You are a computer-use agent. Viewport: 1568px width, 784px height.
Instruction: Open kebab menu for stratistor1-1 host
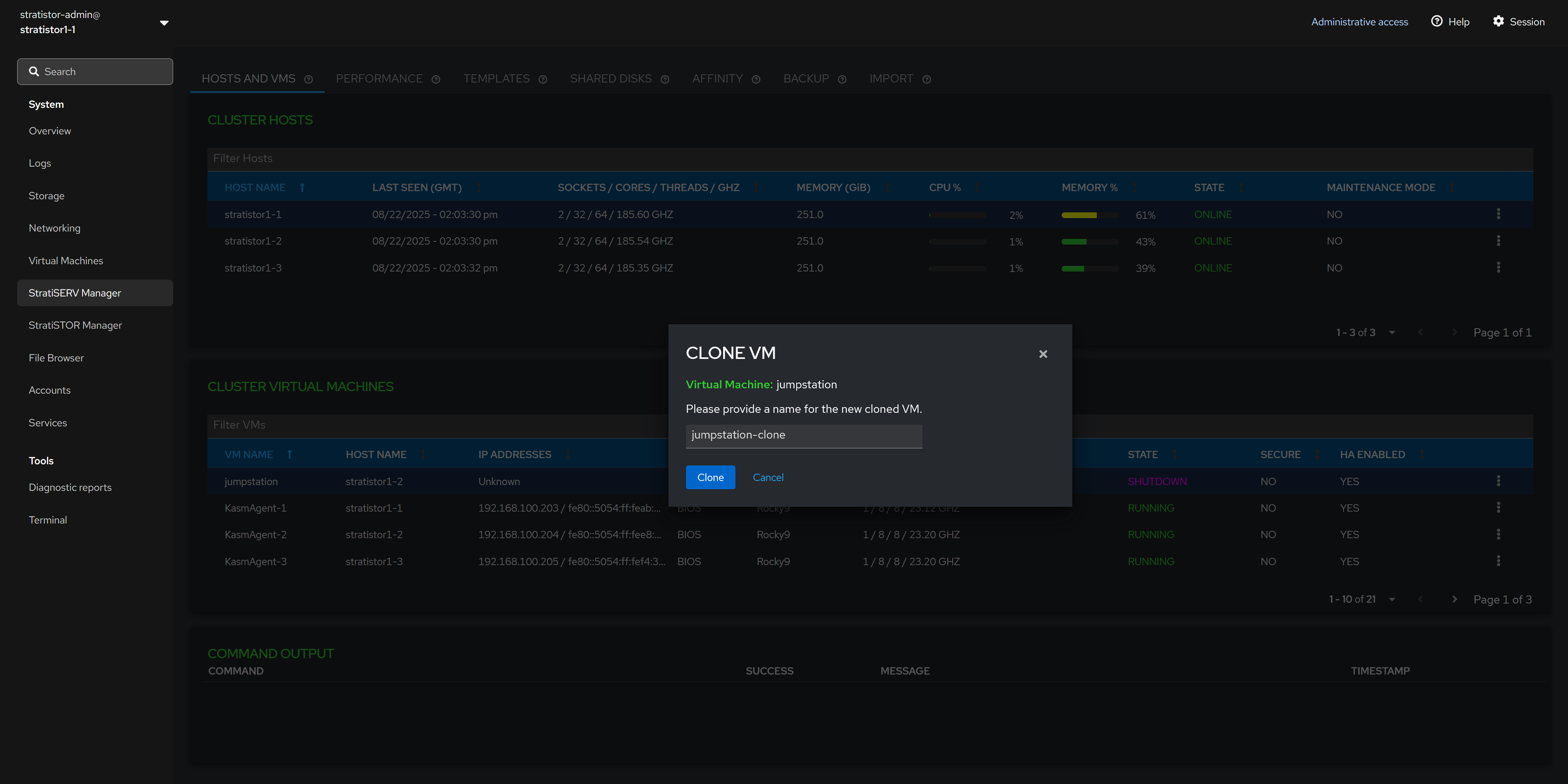tap(1498, 214)
